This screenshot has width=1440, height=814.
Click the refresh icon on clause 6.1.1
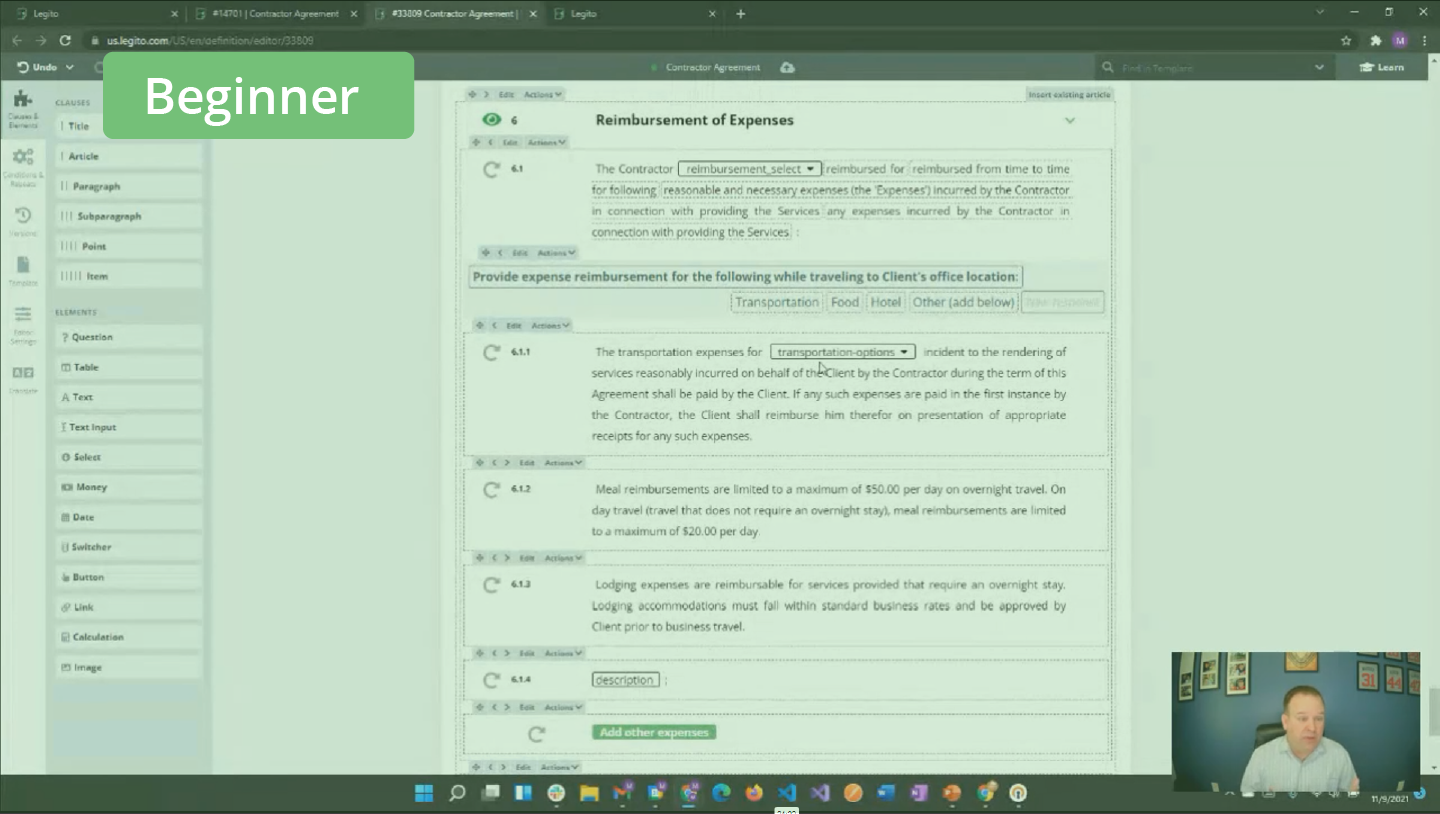click(491, 352)
